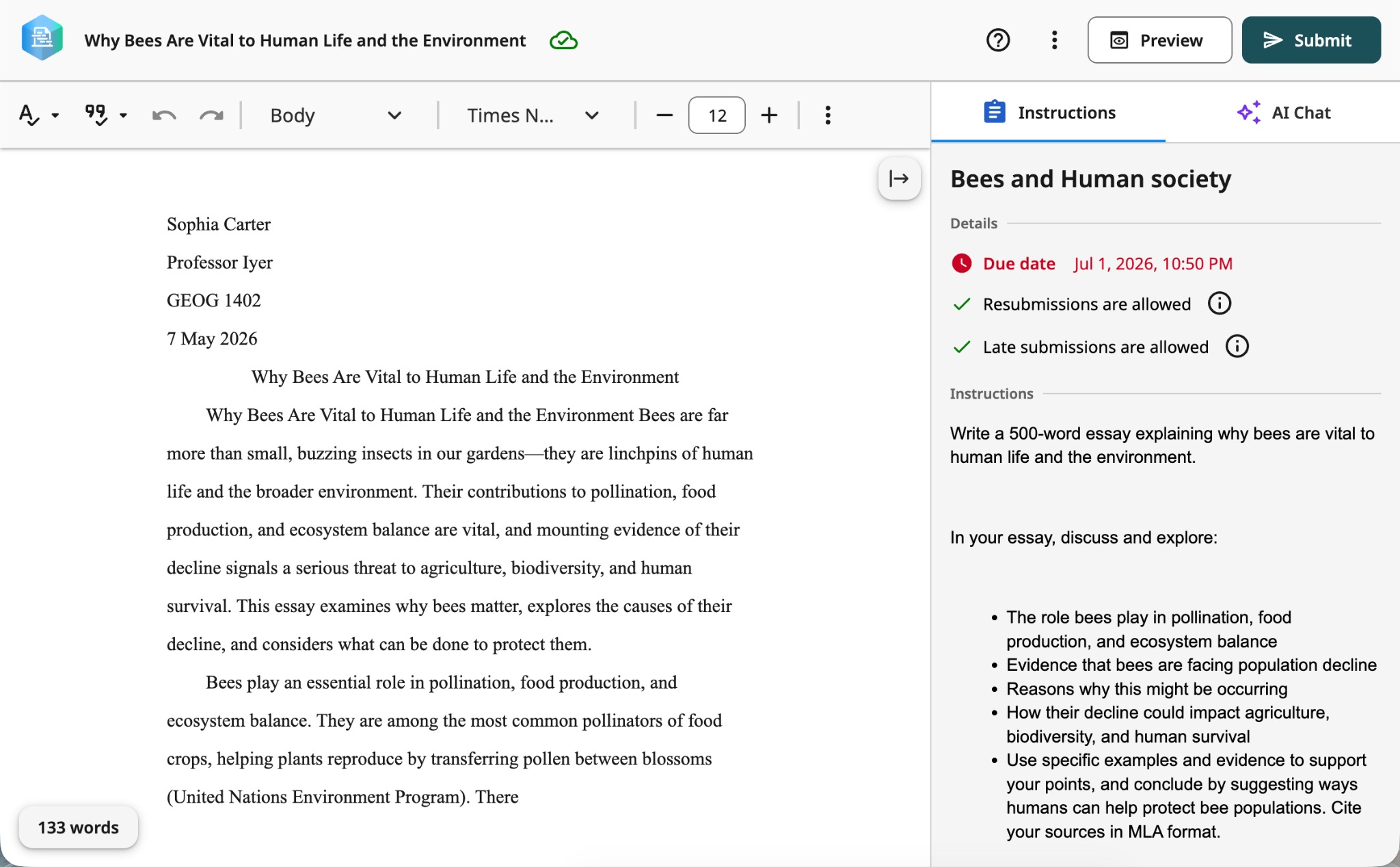
Task: Open toolbar overflow three-dot menu
Action: pos(828,115)
